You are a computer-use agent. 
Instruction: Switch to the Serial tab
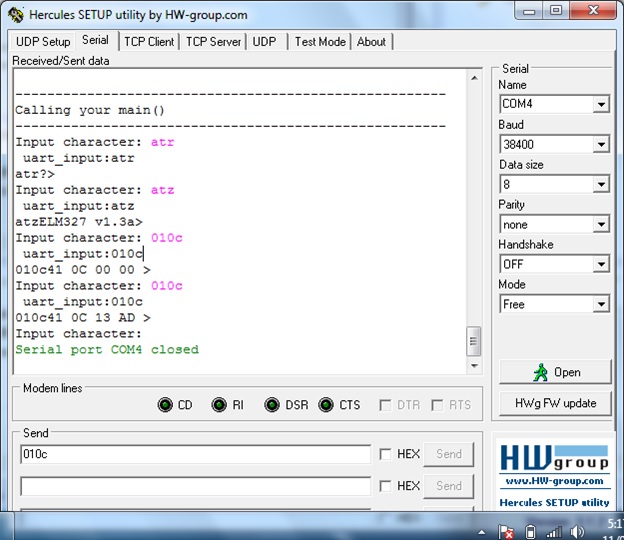(x=96, y=40)
